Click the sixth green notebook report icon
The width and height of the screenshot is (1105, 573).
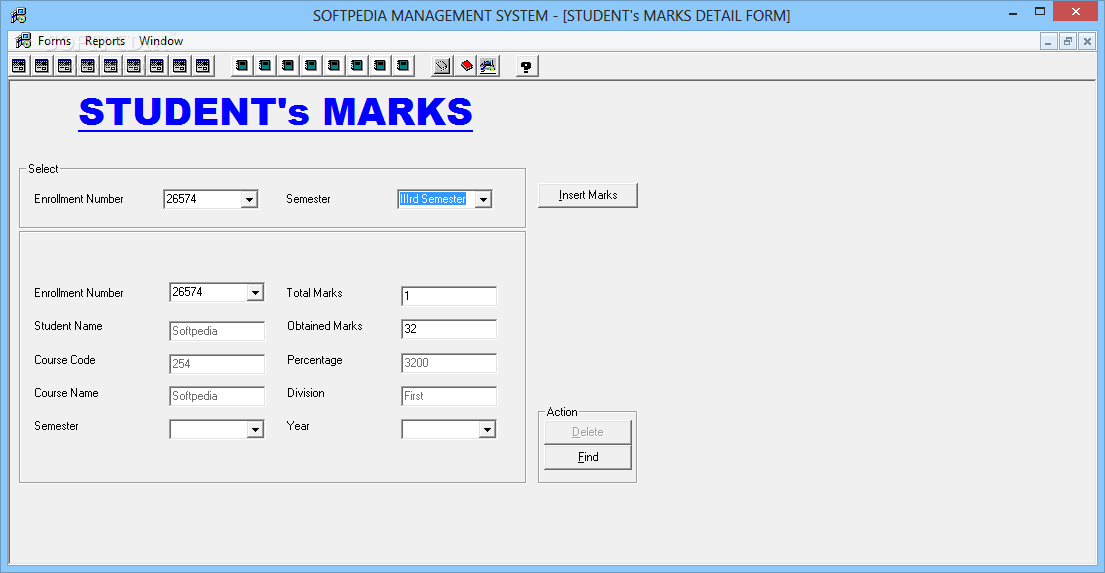point(357,66)
